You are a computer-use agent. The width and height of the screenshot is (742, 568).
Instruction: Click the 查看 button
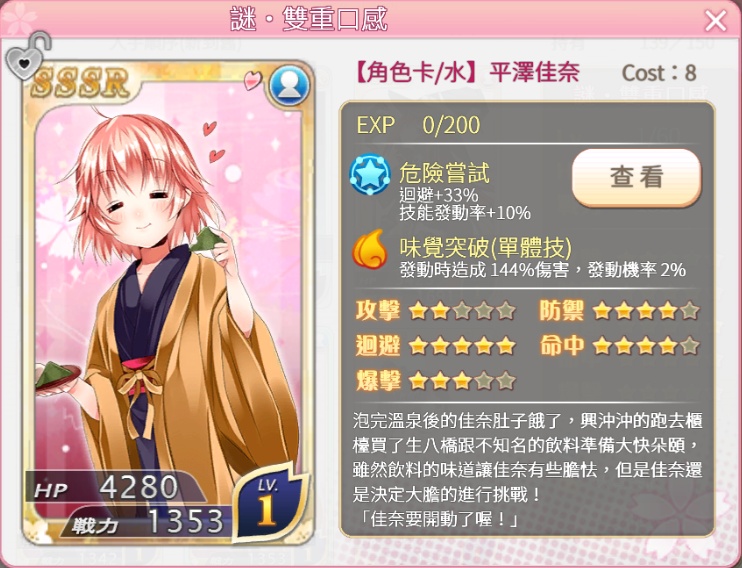click(636, 178)
